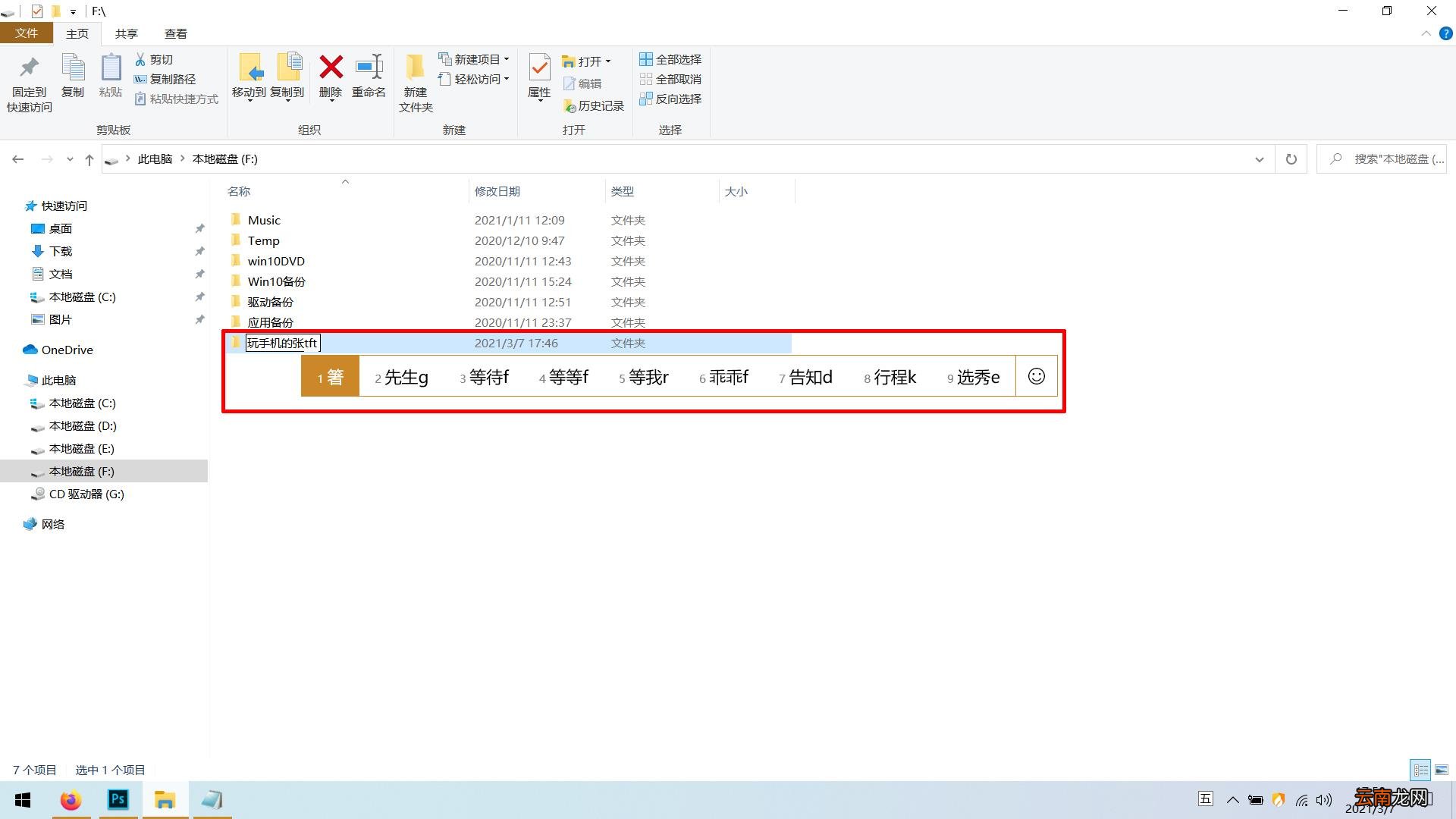Select Cut (剪切) scissors button
This screenshot has width=1456, height=819.
(x=154, y=59)
